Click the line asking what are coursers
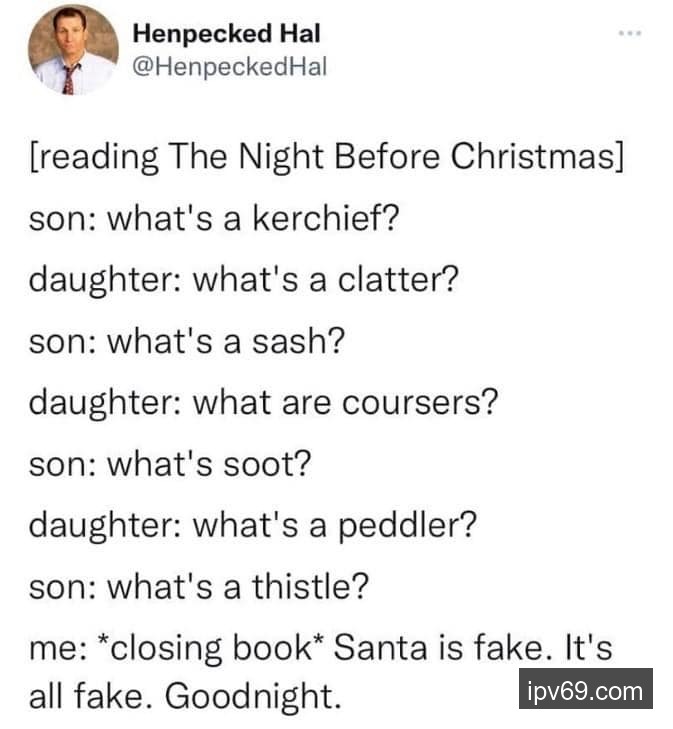This screenshot has height=729, width=673. [263, 401]
